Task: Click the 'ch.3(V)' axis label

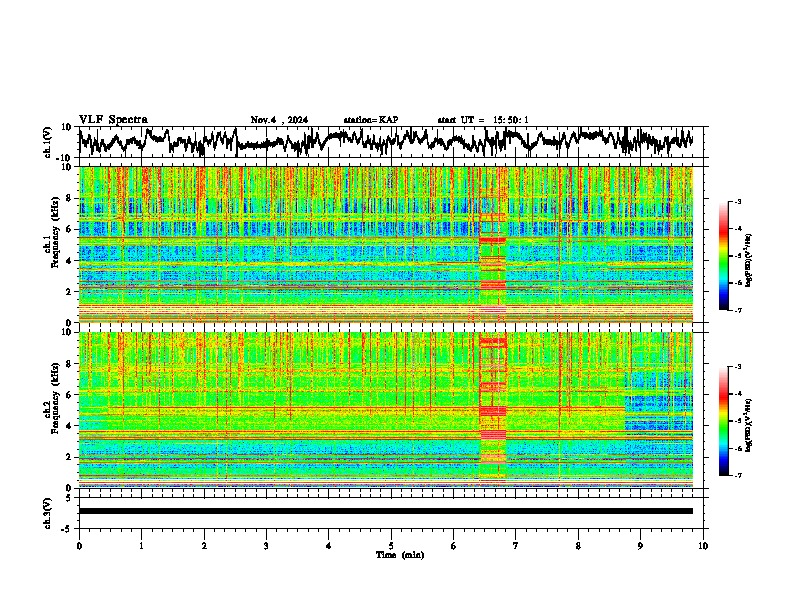Action: click(47, 513)
